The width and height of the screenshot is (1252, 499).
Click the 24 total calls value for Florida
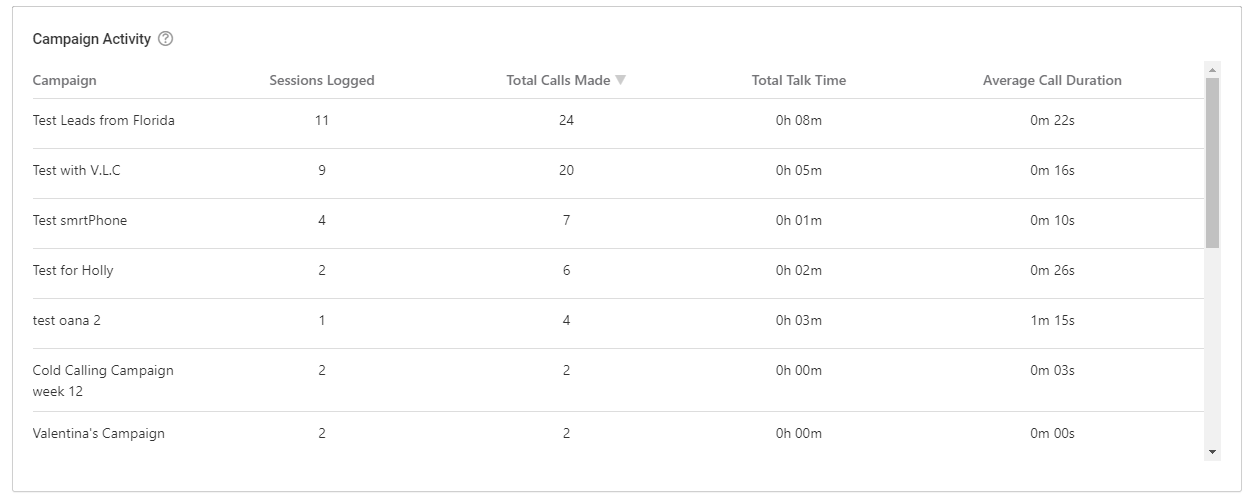point(566,120)
